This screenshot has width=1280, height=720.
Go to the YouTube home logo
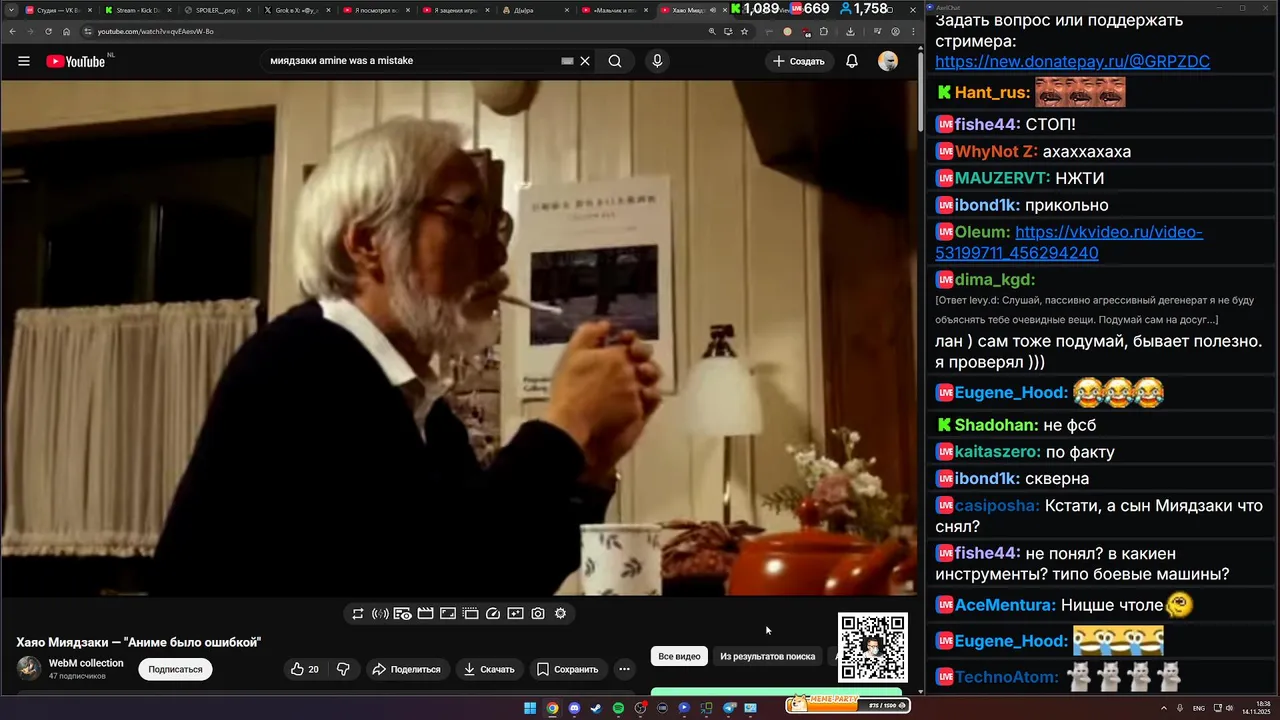click(75, 61)
